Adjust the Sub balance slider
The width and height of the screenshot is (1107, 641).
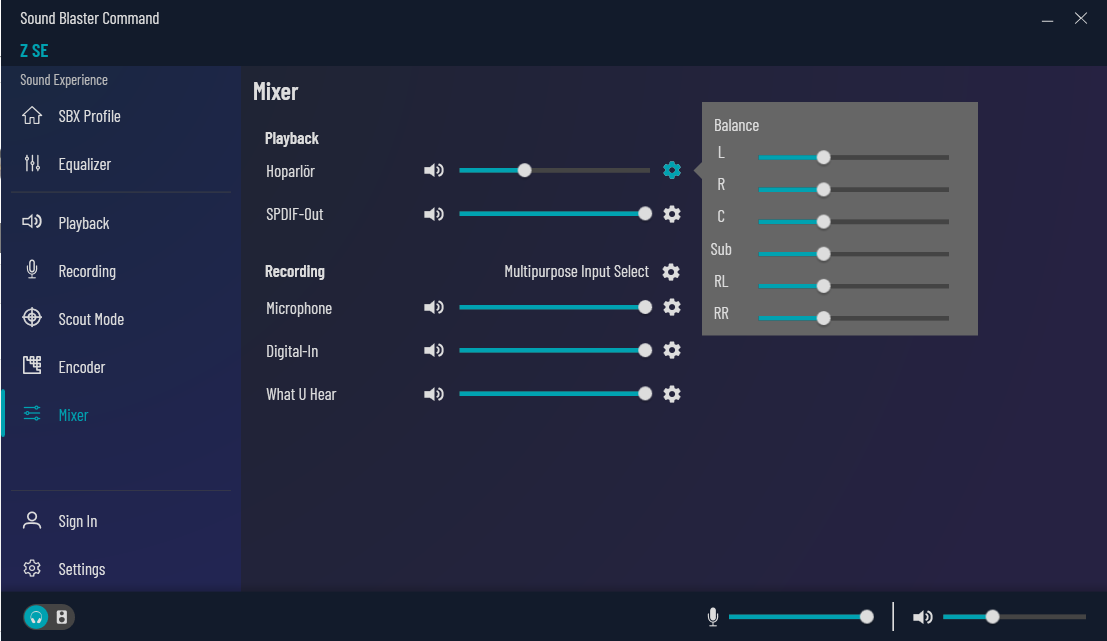(x=854, y=253)
